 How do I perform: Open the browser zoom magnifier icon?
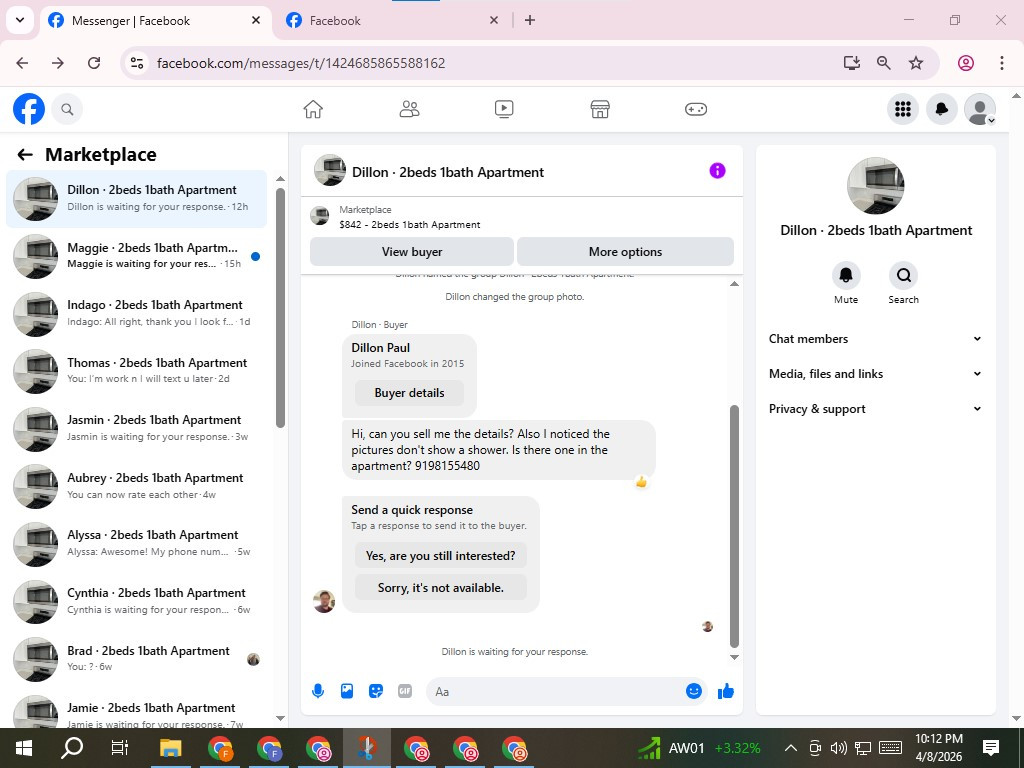884,63
